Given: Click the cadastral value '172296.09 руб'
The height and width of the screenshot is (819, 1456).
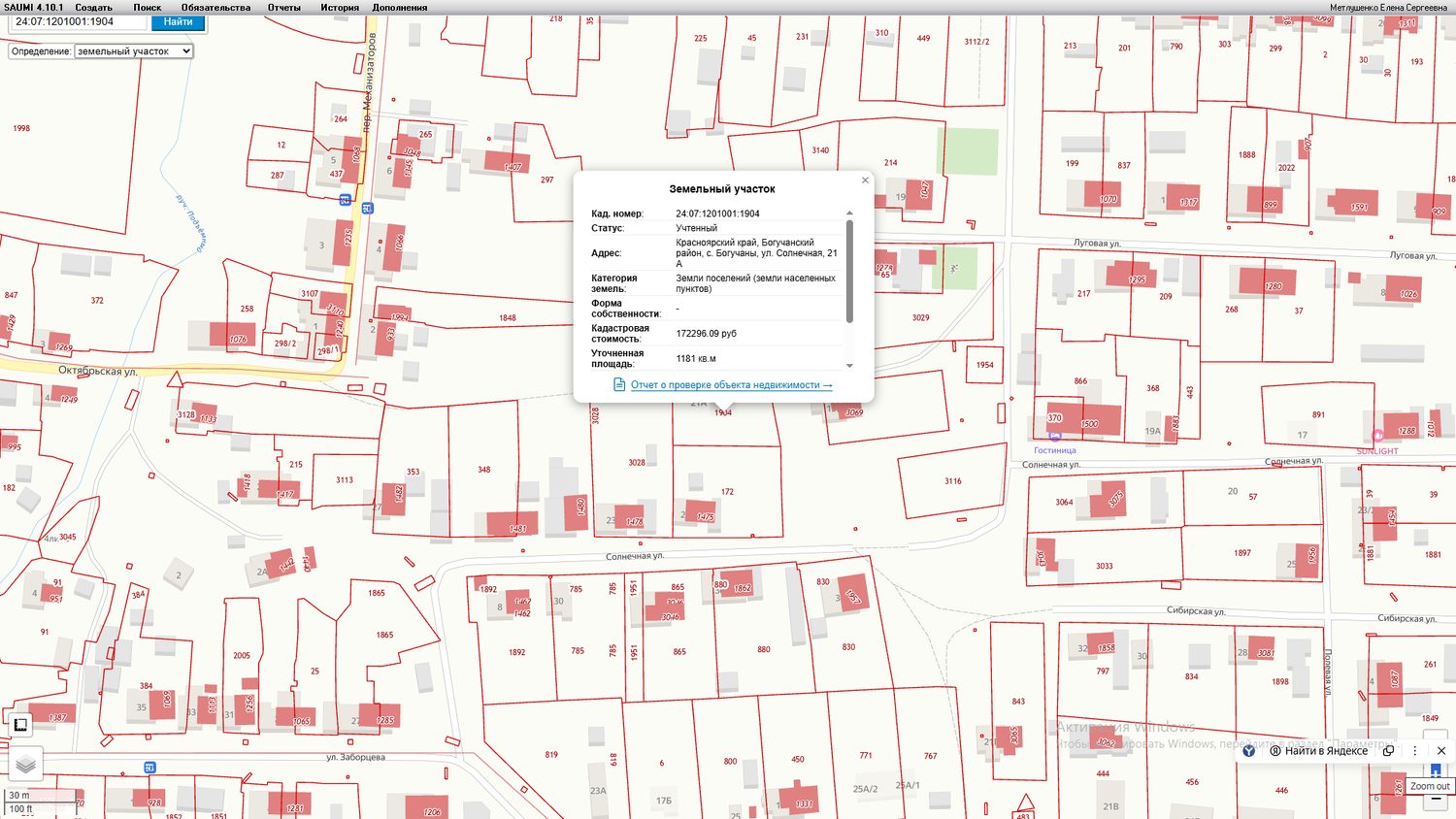Looking at the screenshot, I should [707, 334].
